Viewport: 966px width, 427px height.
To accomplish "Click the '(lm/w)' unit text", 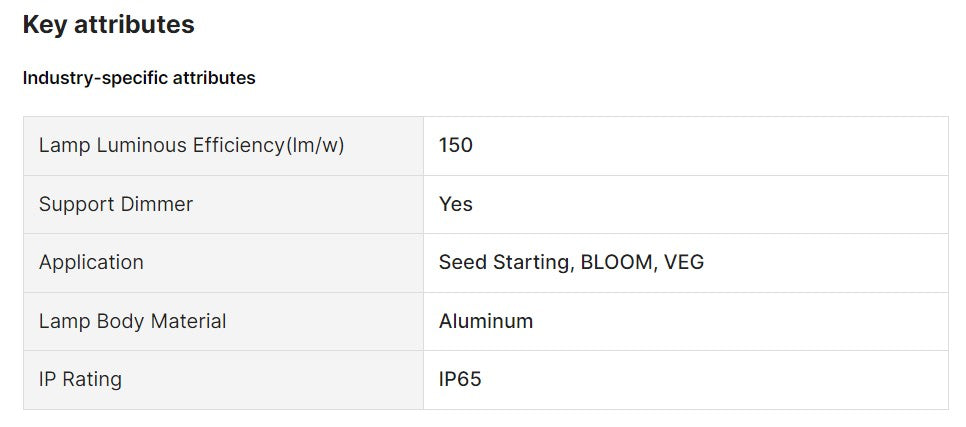I will [315, 146].
